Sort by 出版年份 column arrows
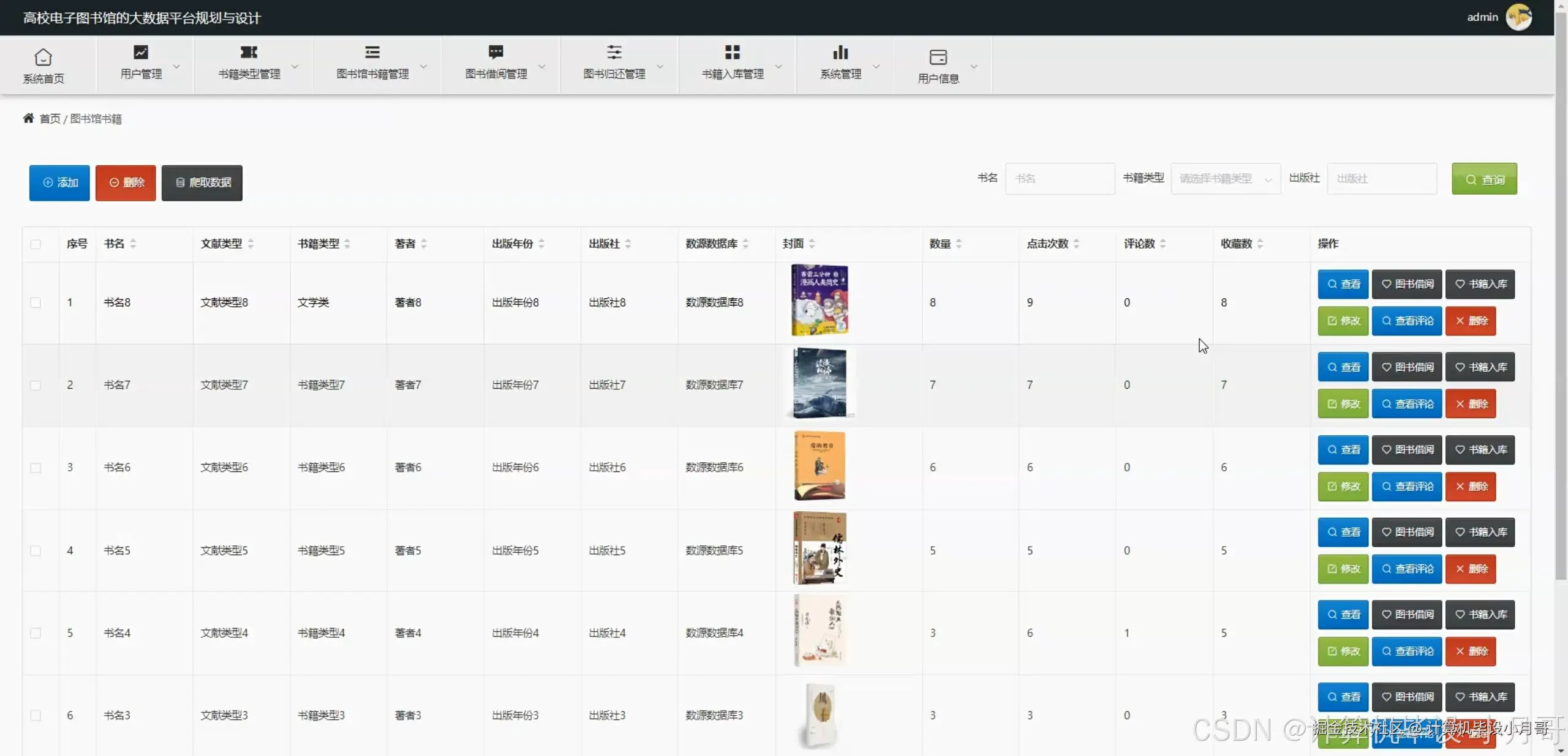The image size is (1568, 756). [x=541, y=244]
